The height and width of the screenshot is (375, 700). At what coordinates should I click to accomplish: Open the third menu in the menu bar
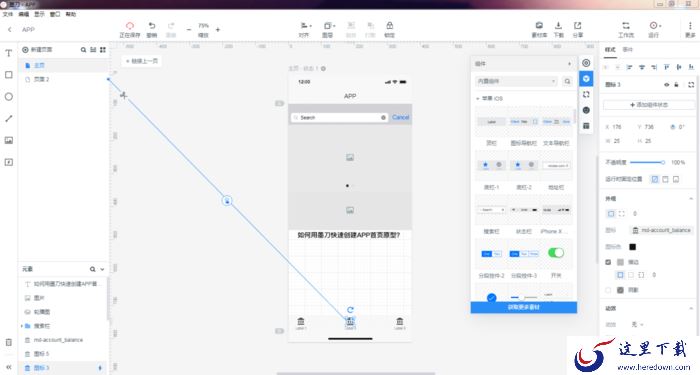point(40,14)
